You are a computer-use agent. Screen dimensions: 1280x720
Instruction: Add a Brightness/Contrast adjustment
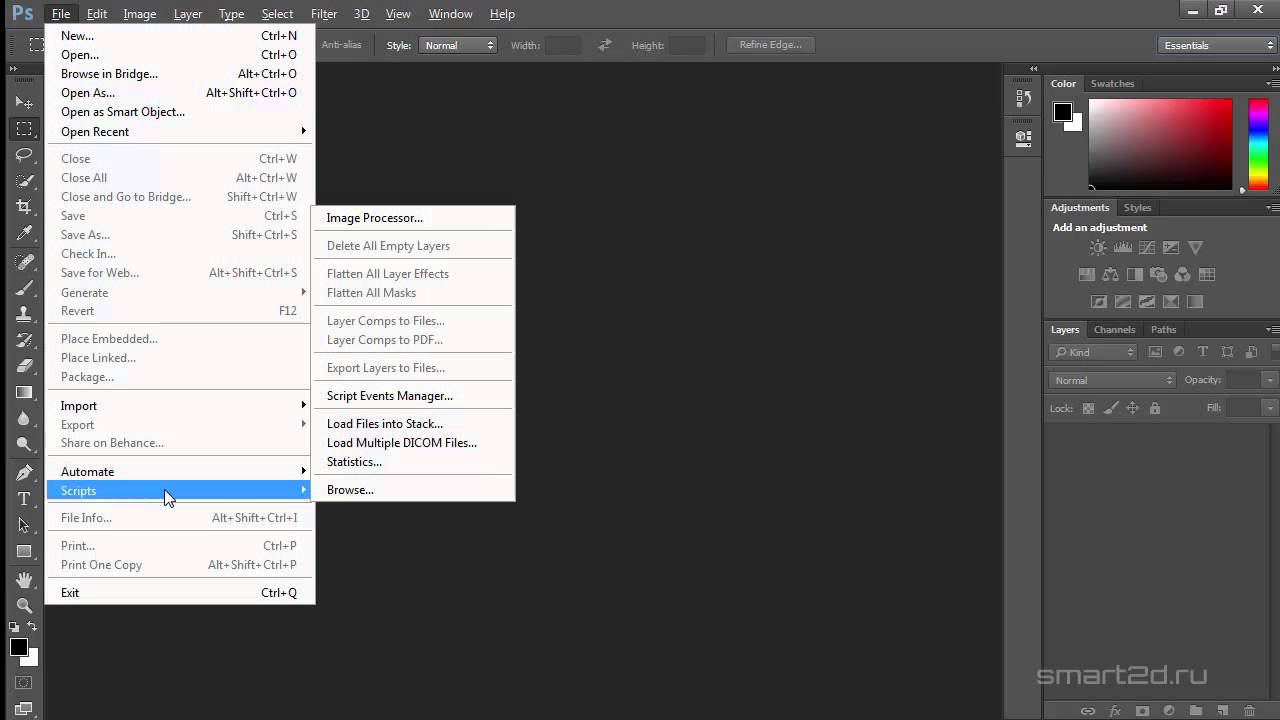pyautogui.click(x=1098, y=248)
